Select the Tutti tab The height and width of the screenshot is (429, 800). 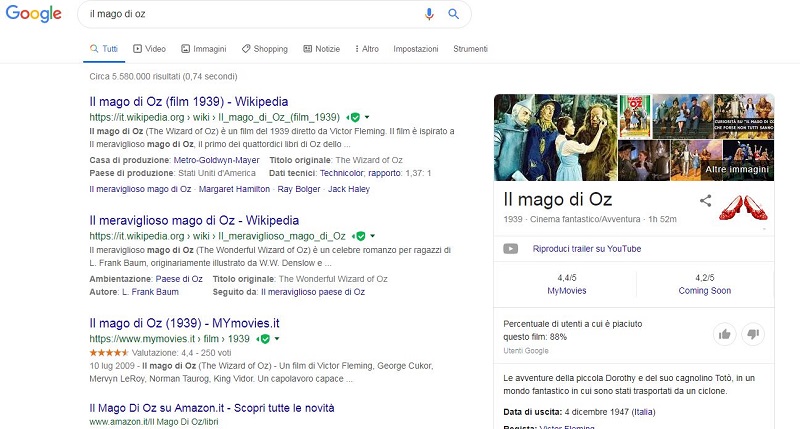104,49
